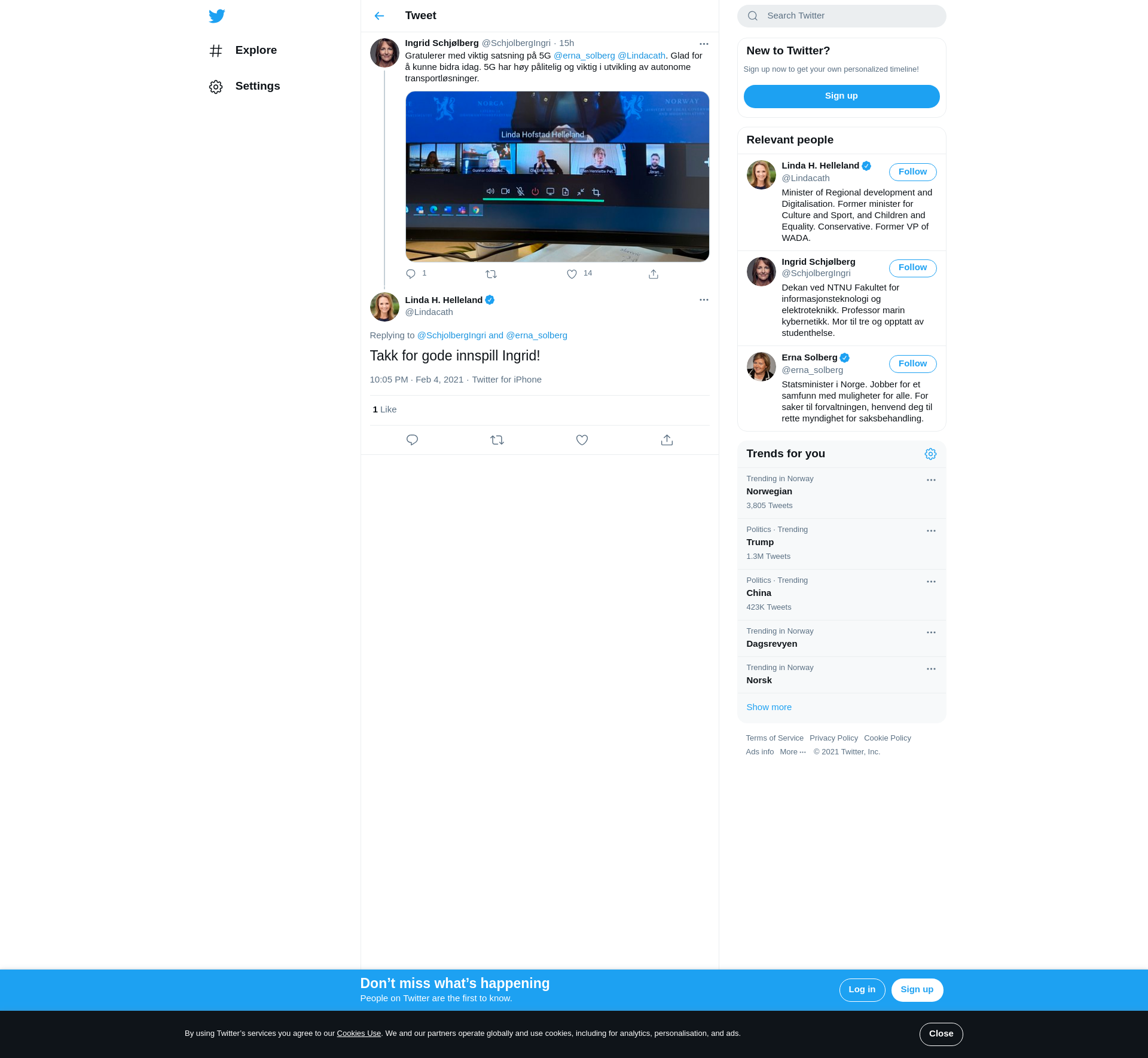The width and height of the screenshot is (1148, 1058).
Task: Open Terms of Service footer link
Action: 774,738
